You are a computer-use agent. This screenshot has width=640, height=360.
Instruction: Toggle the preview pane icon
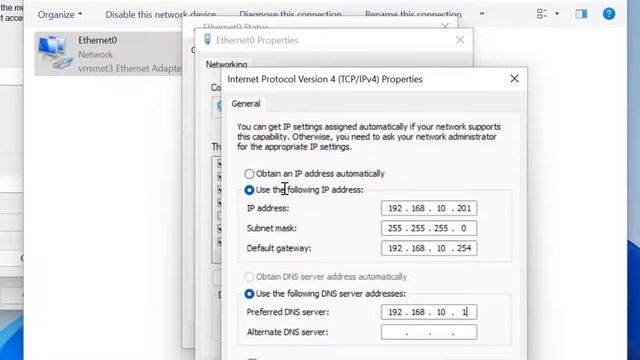tap(581, 14)
